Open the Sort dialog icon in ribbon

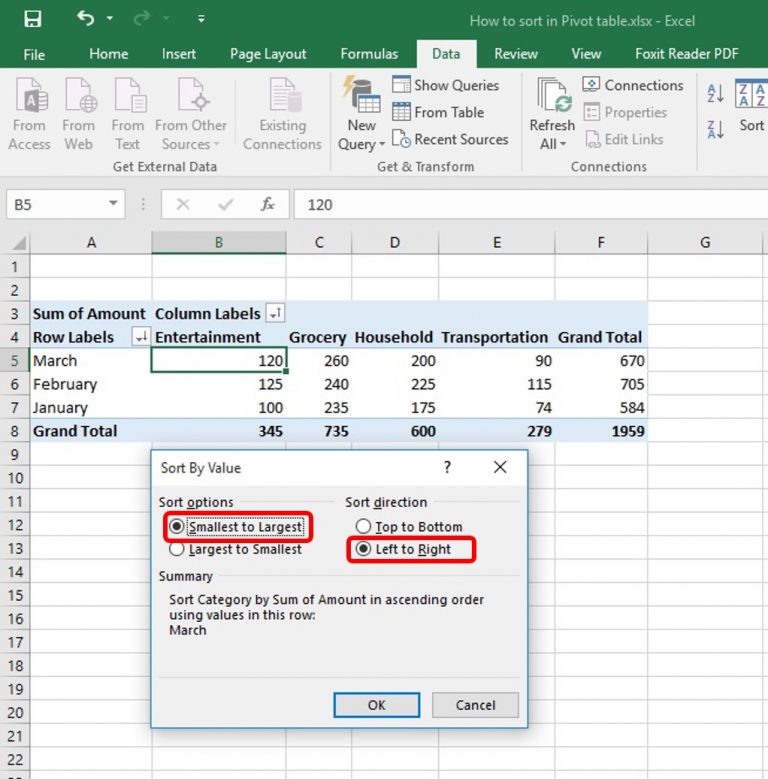(751, 93)
